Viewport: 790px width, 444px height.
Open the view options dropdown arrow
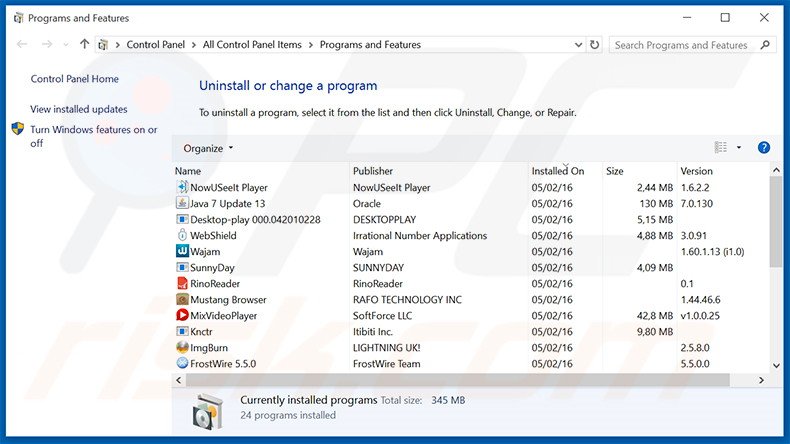[739, 148]
